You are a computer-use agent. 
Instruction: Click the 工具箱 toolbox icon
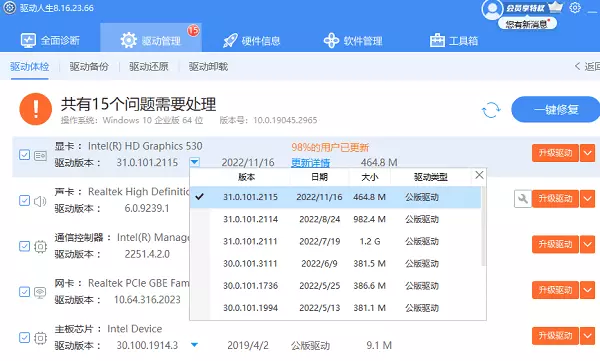[437, 40]
